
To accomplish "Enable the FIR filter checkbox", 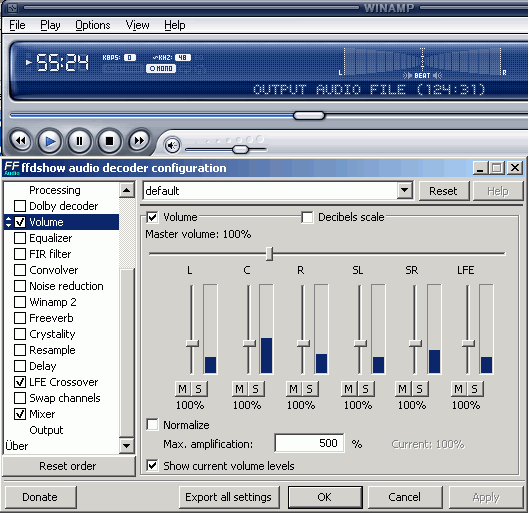I will [20, 254].
